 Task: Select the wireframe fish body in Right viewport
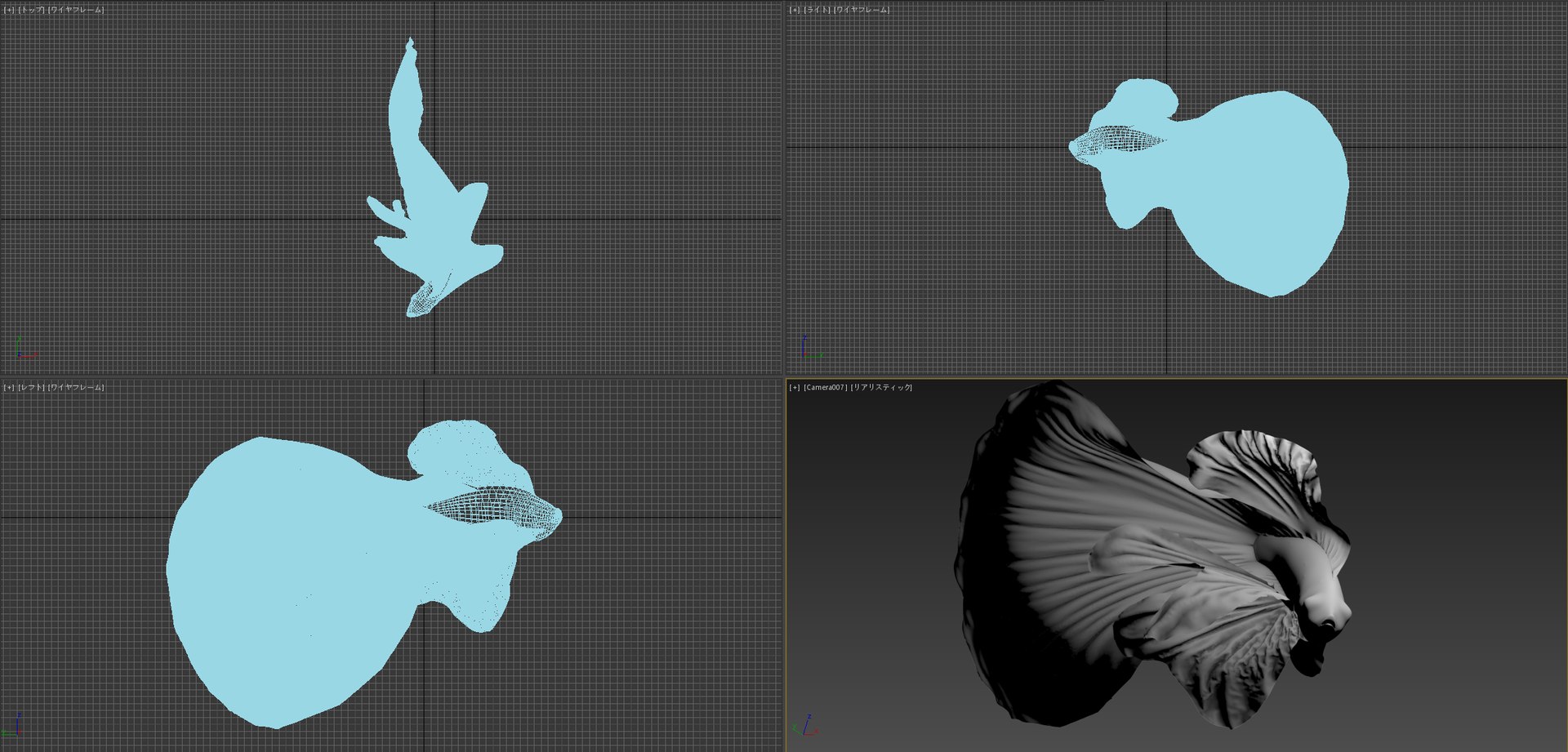tap(1116, 143)
